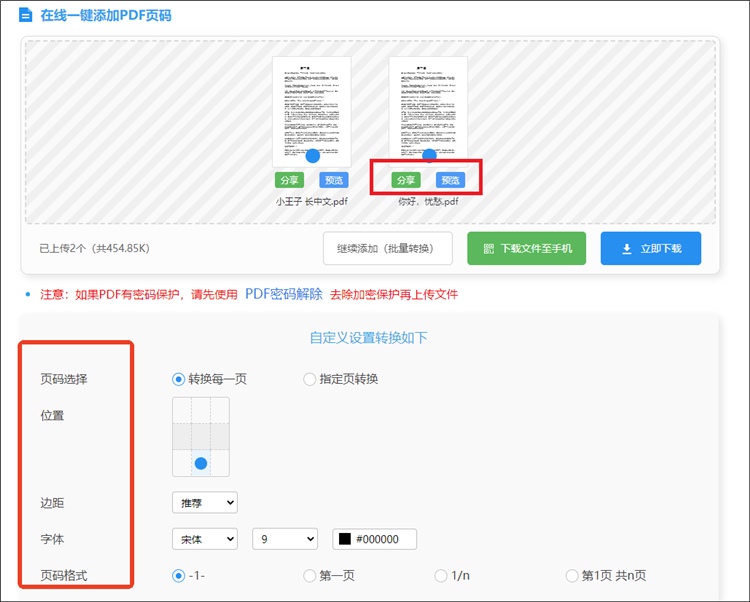The height and width of the screenshot is (602, 750).
Task: Click the 自定义设置转换如下 heading
Action: point(368,338)
